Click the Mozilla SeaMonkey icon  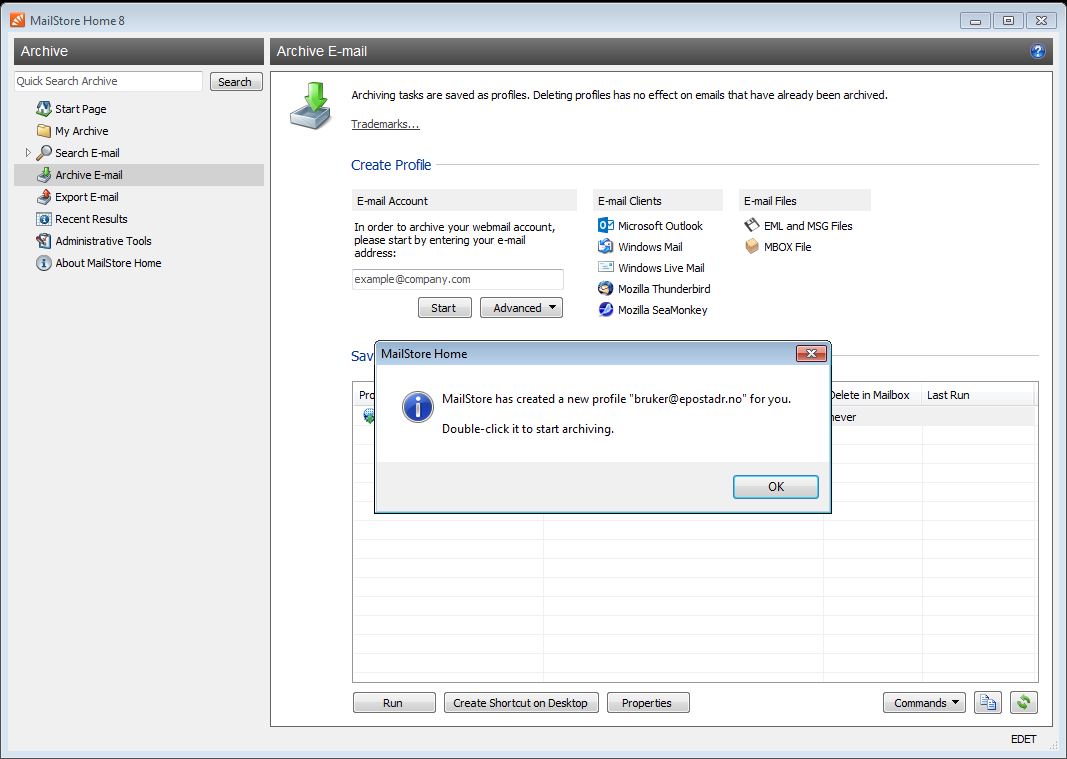pos(606,310)
